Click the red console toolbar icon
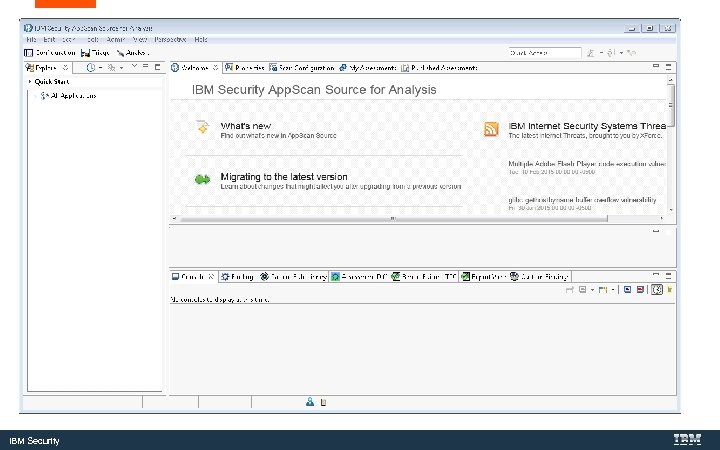720x450 pixels. (640, 289)
